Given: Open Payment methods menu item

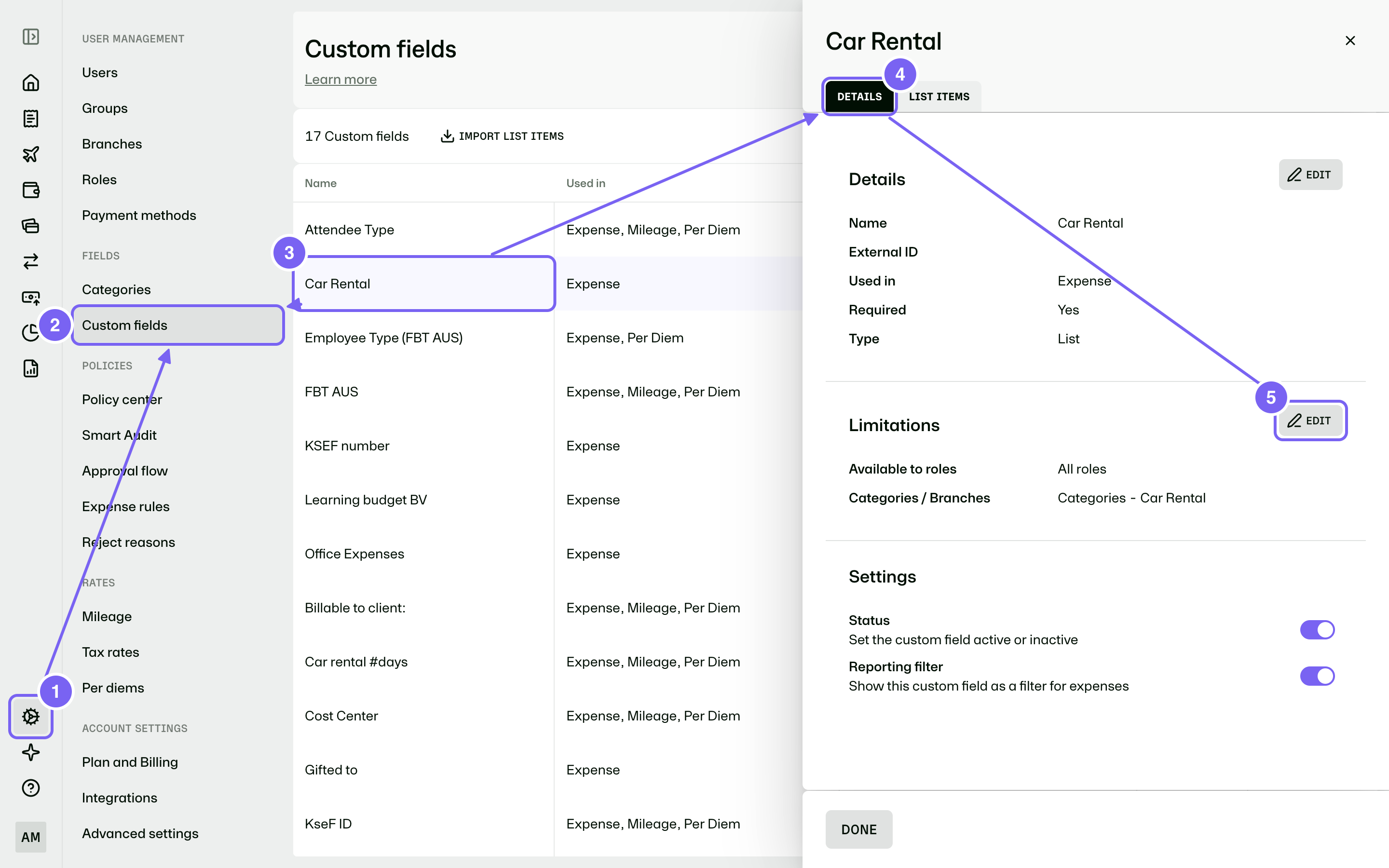Looking at the screenshot, I should tap(139, 215).
